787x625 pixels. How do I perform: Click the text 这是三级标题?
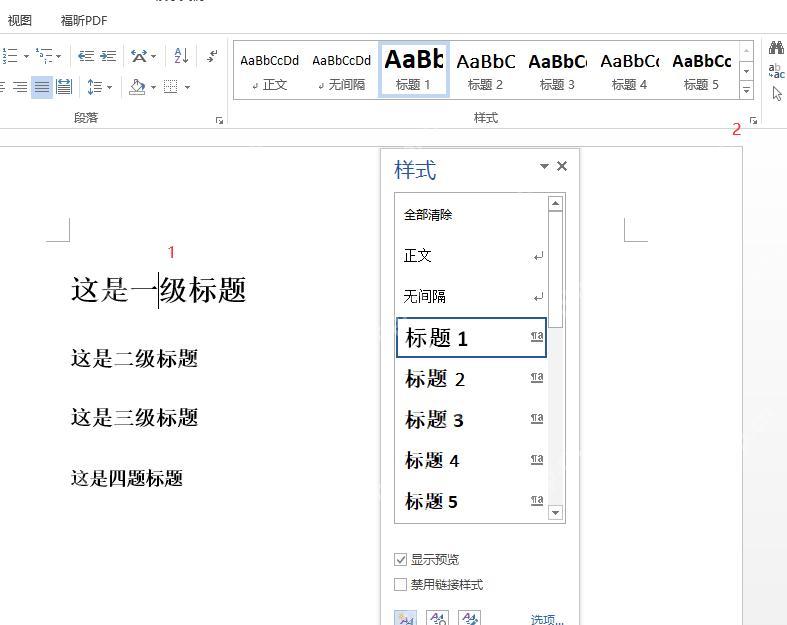(135, 417)
